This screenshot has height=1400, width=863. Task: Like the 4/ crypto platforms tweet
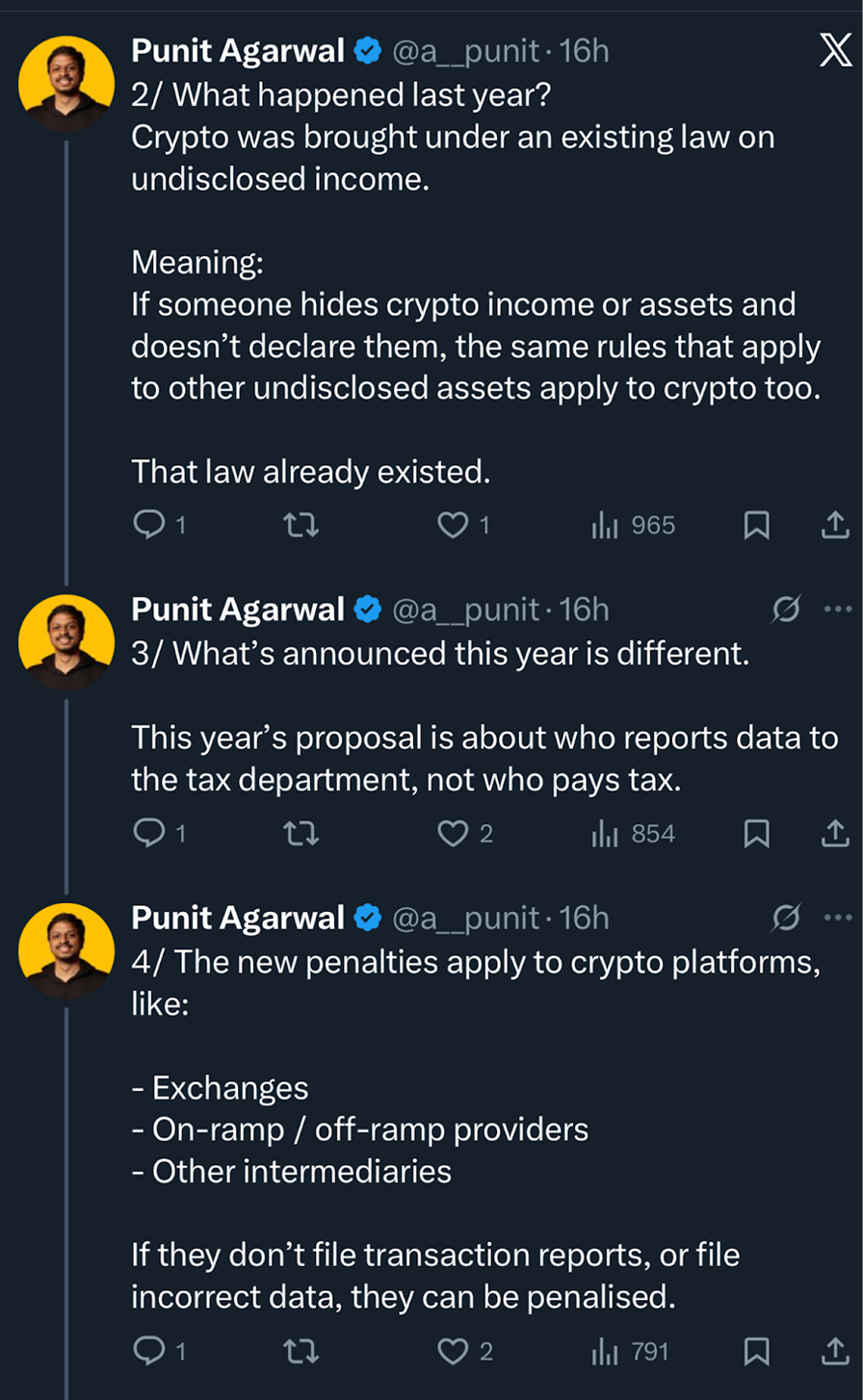(453, 1352)
